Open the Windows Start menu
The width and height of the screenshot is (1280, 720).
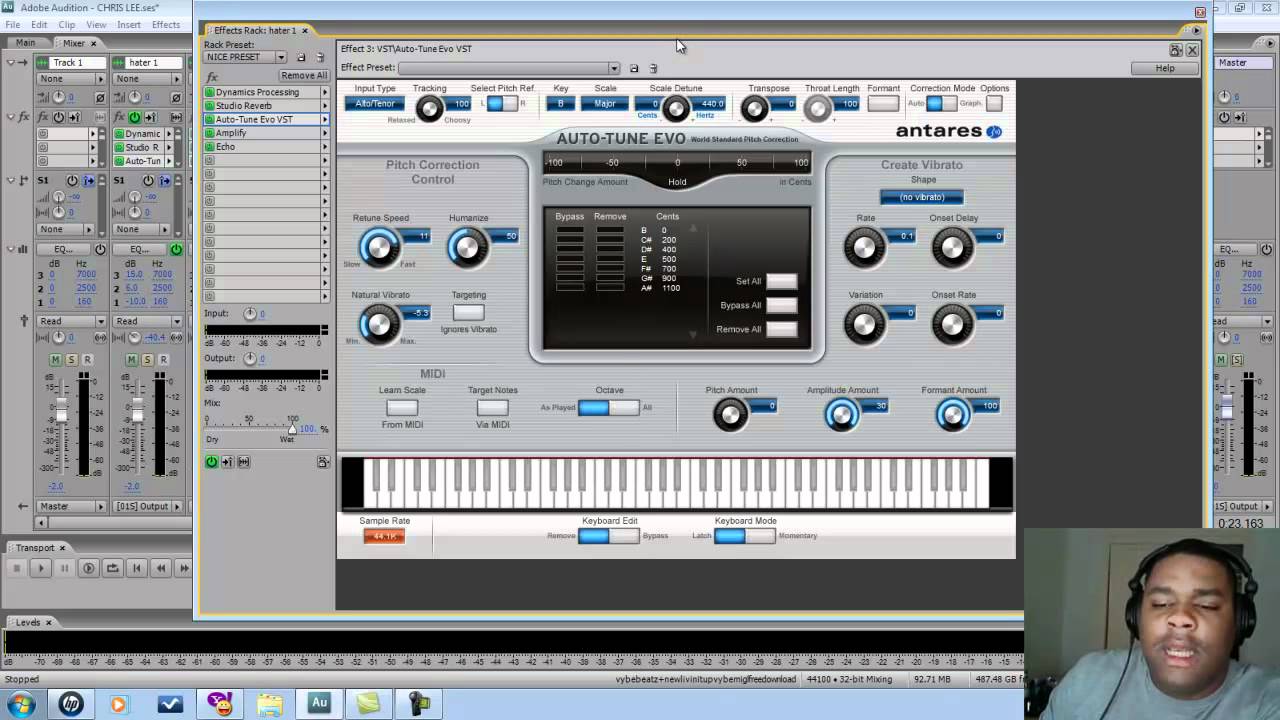21,703
